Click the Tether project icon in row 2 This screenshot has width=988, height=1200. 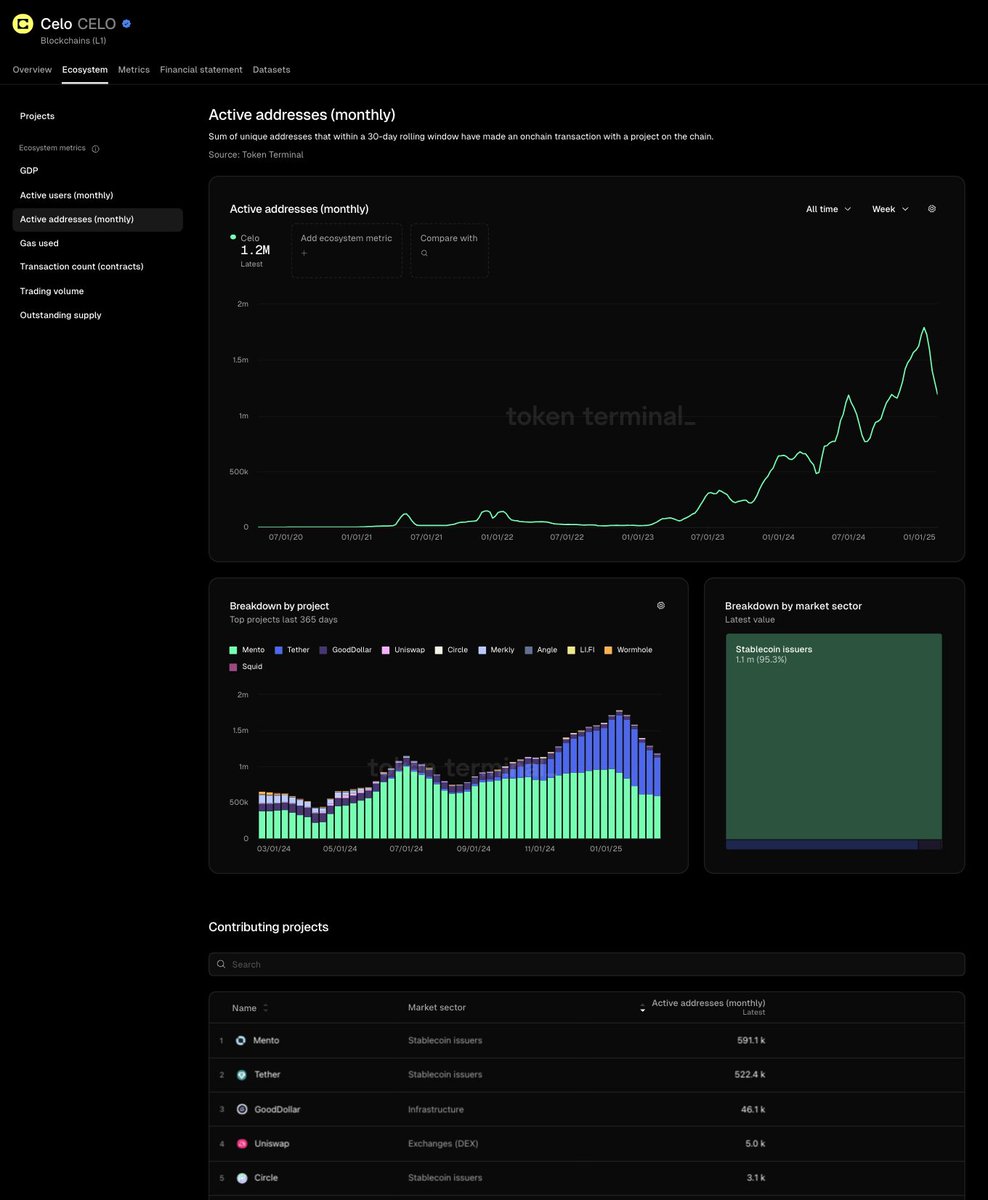pos(240,1074)
